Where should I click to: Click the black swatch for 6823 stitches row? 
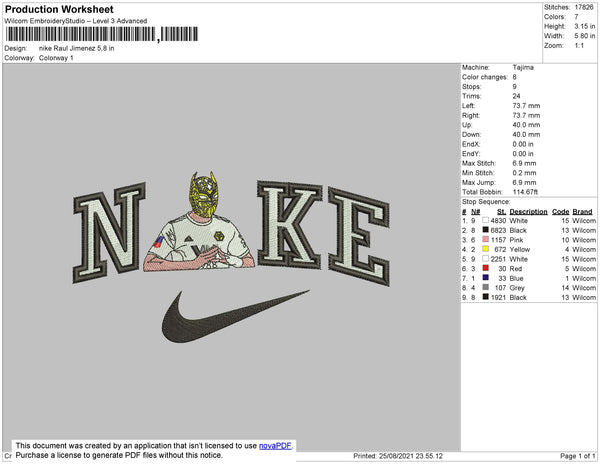485,230
